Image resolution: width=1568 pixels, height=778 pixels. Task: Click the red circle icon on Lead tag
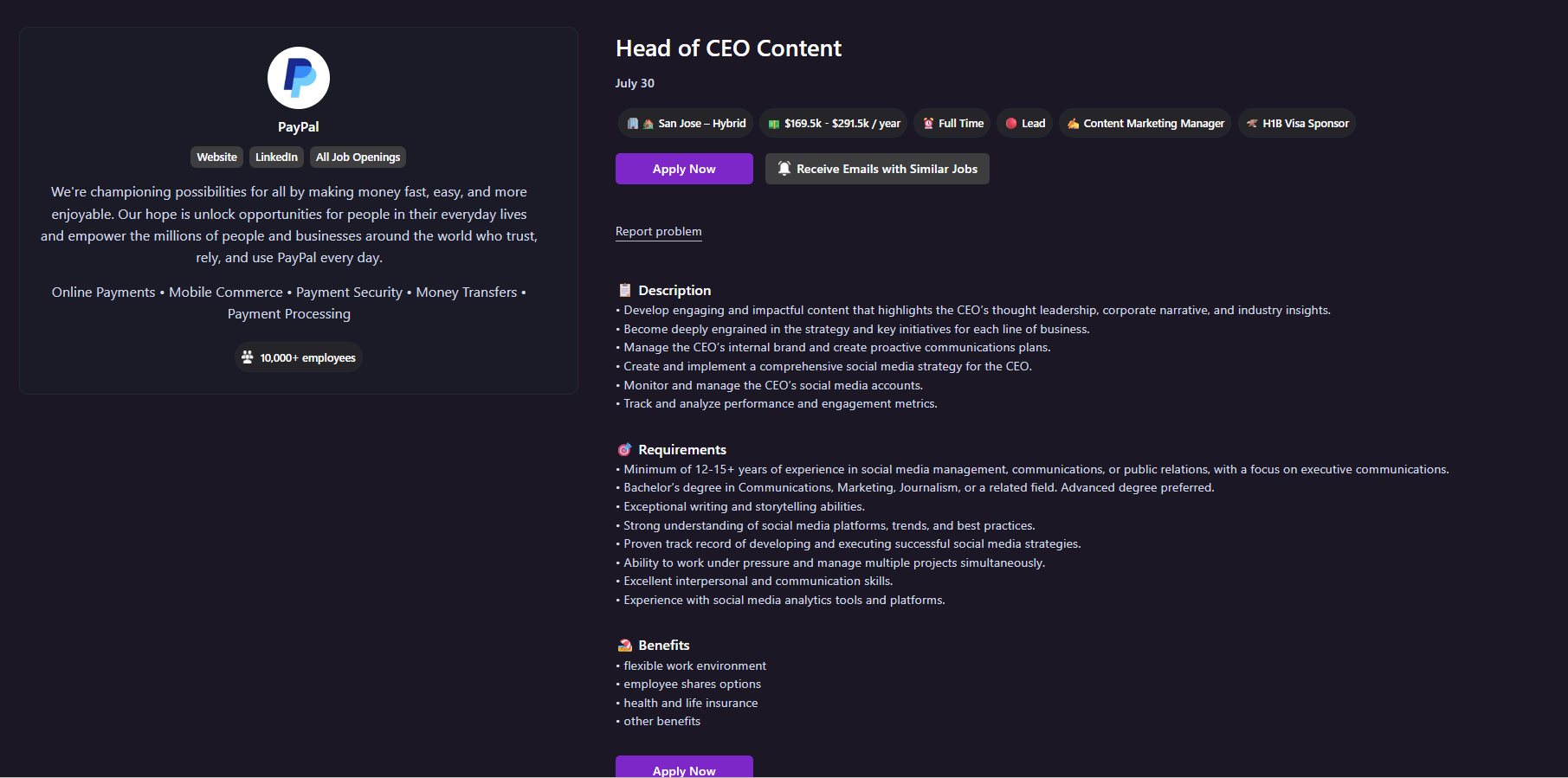pyautogui.click(x=1010, y=123)
